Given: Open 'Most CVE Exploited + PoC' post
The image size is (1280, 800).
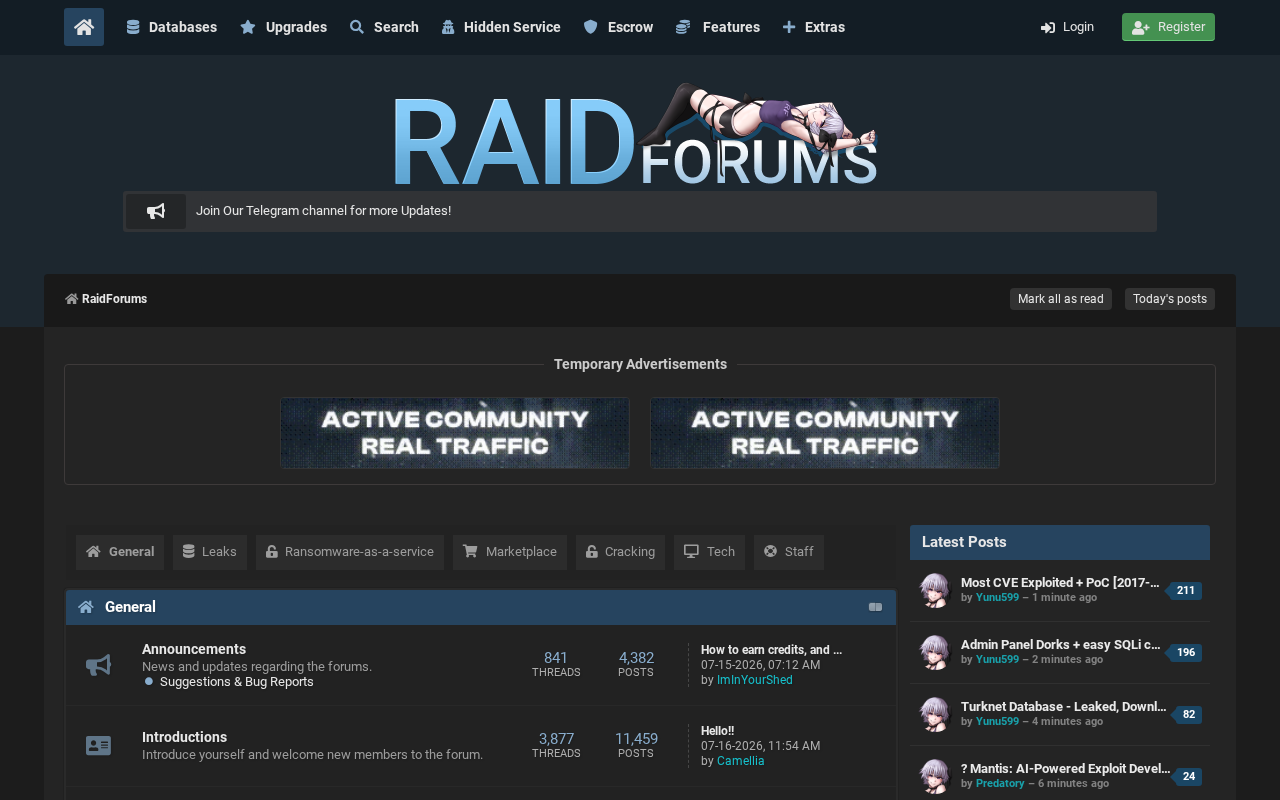Looking at the screenshot, I should 1060,583.
